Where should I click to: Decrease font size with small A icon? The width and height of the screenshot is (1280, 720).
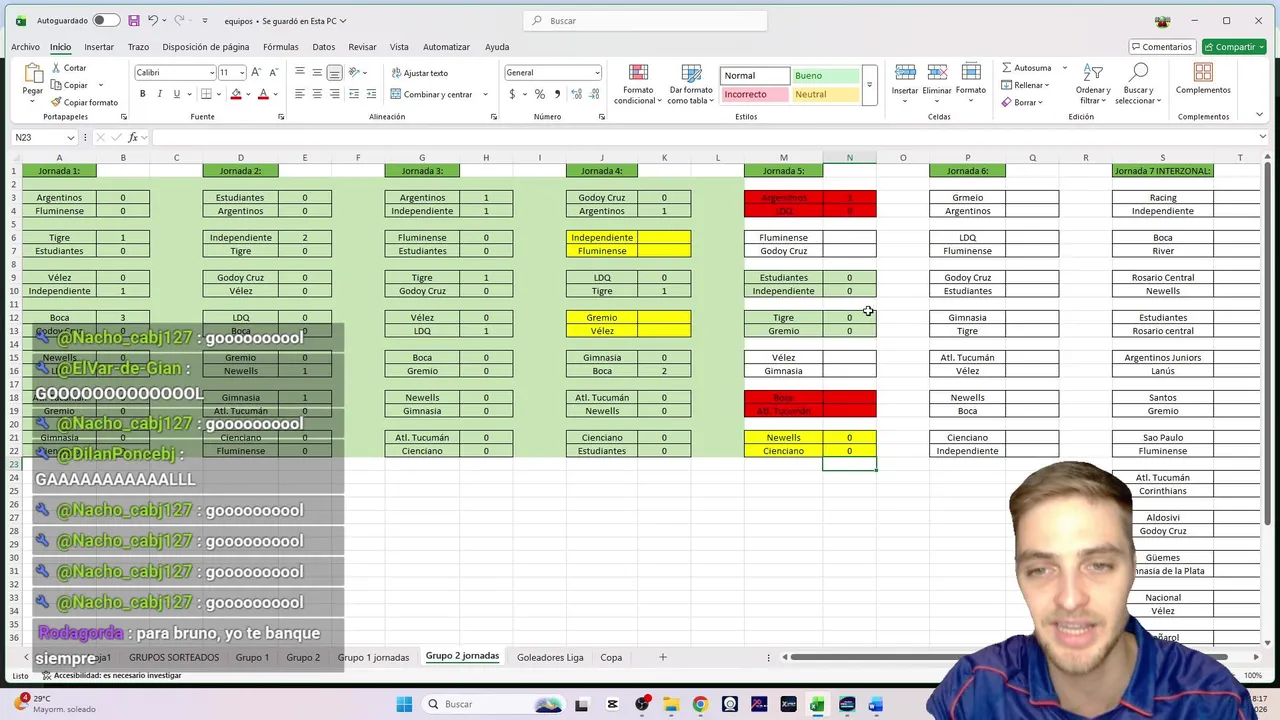pyautogui.click(x=273, y=72)
